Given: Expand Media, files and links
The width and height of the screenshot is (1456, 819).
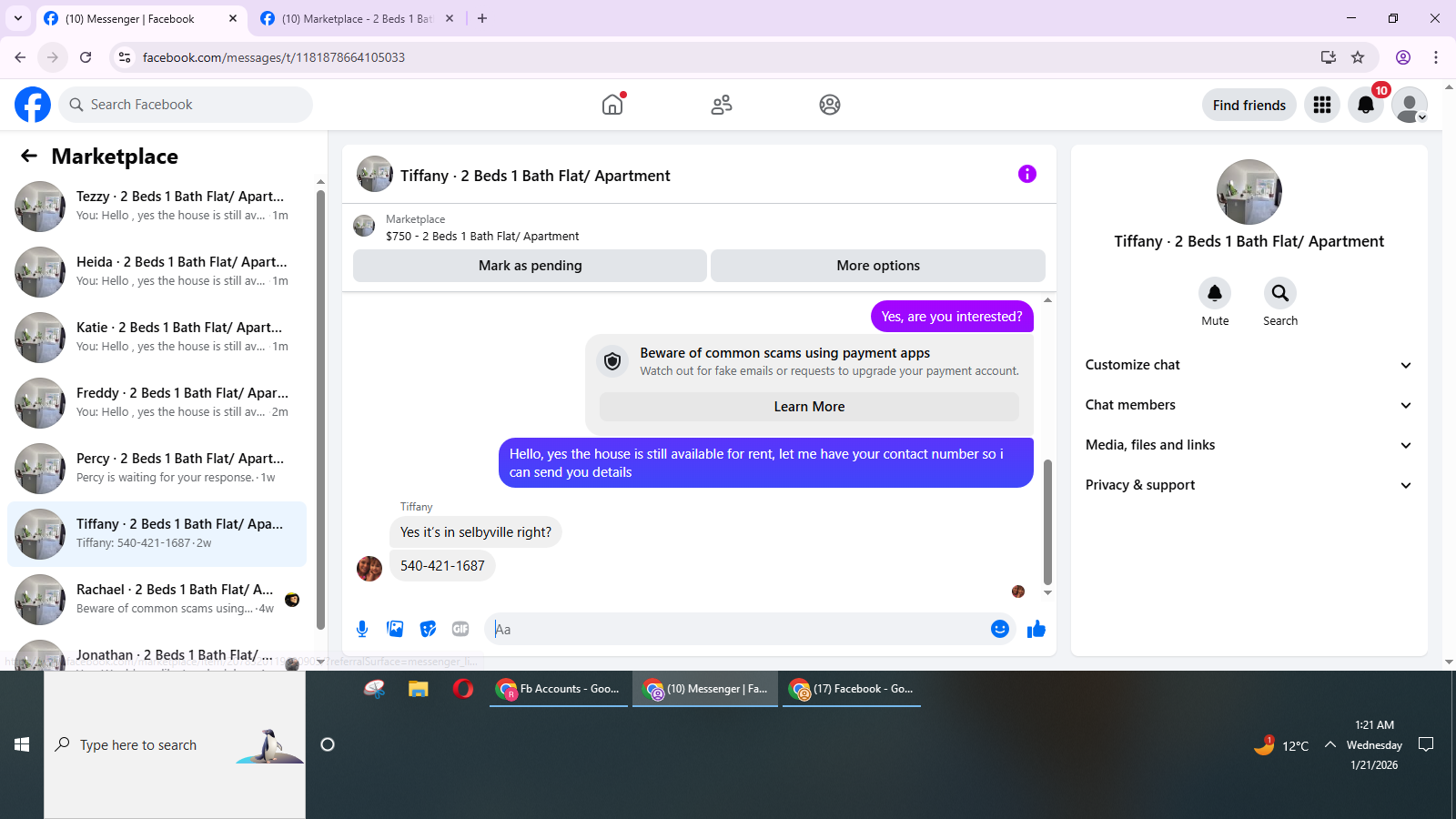Looking at the screenshot, I should coord(1249,445).
